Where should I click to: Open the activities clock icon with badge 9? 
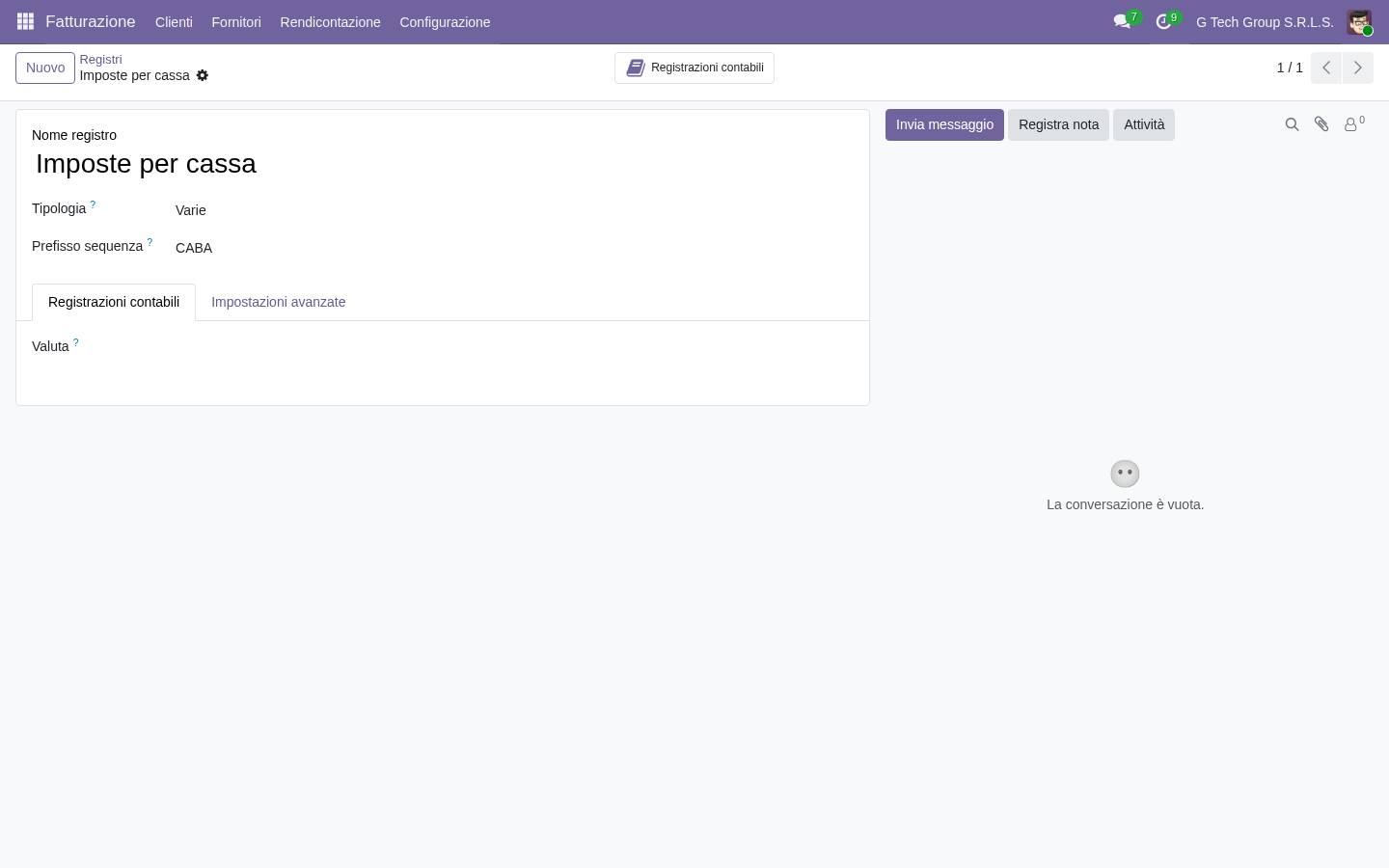1166,21
